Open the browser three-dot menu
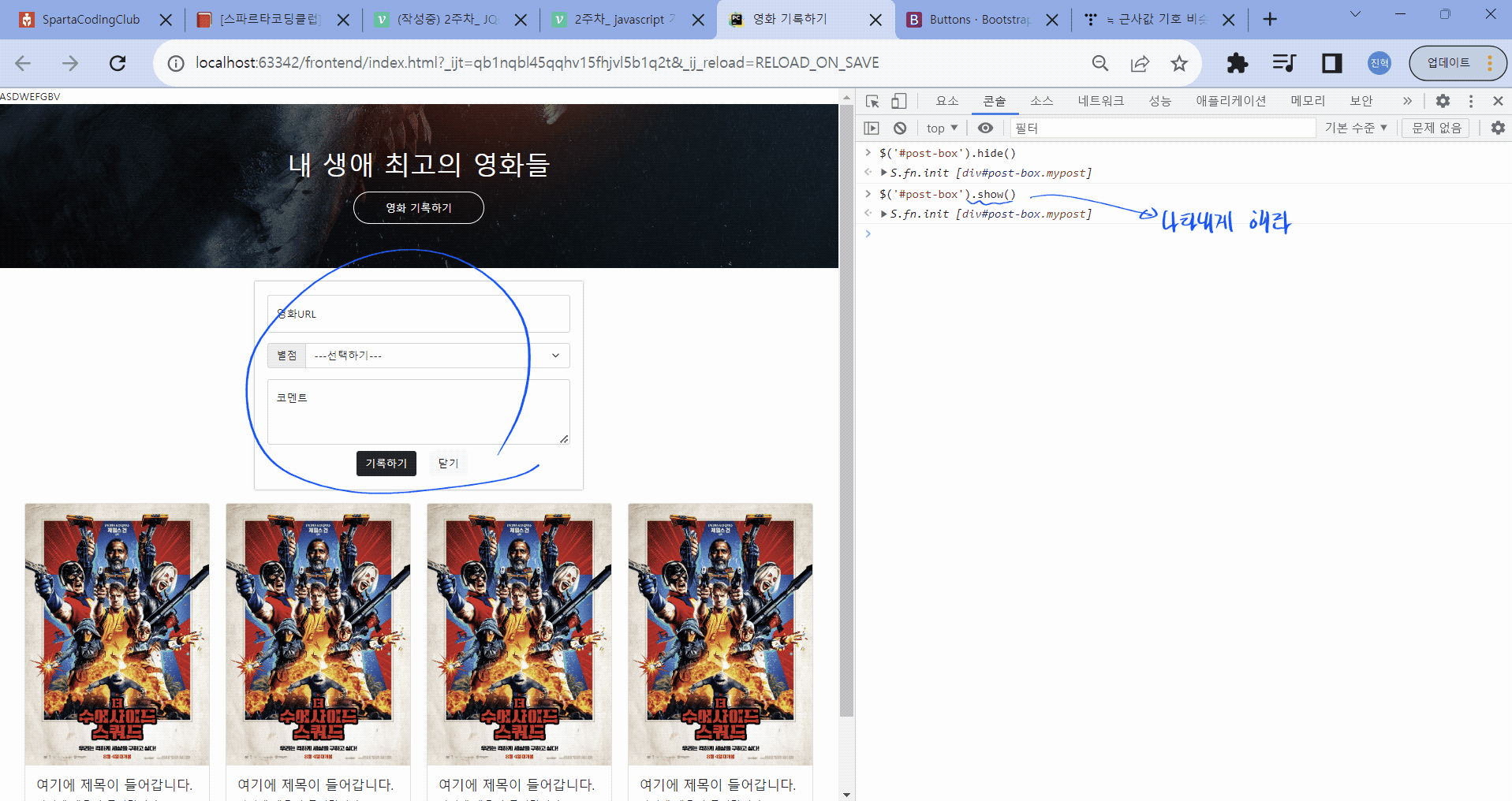Image resolution: width=1512 pixels, height=801 pixels. coord(1490,63)
